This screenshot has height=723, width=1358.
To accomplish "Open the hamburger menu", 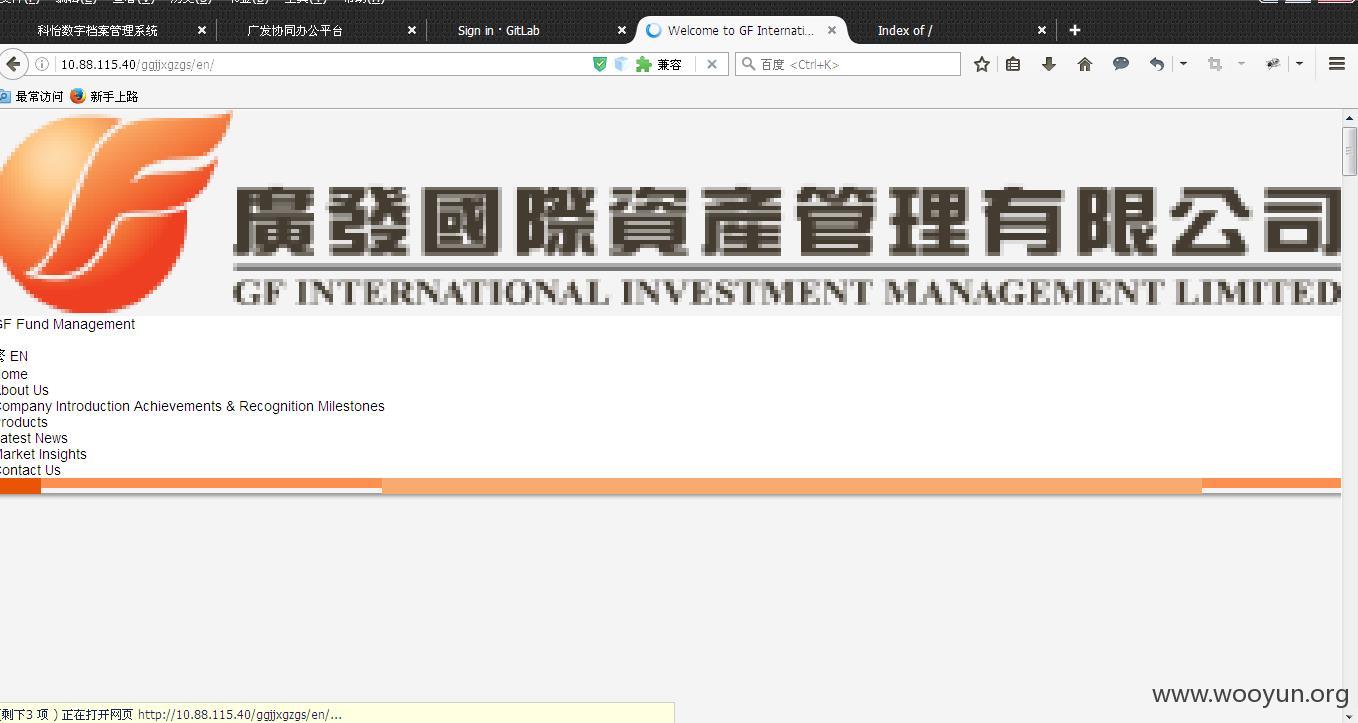I will pyautogui.click(x=1337, y=64).
